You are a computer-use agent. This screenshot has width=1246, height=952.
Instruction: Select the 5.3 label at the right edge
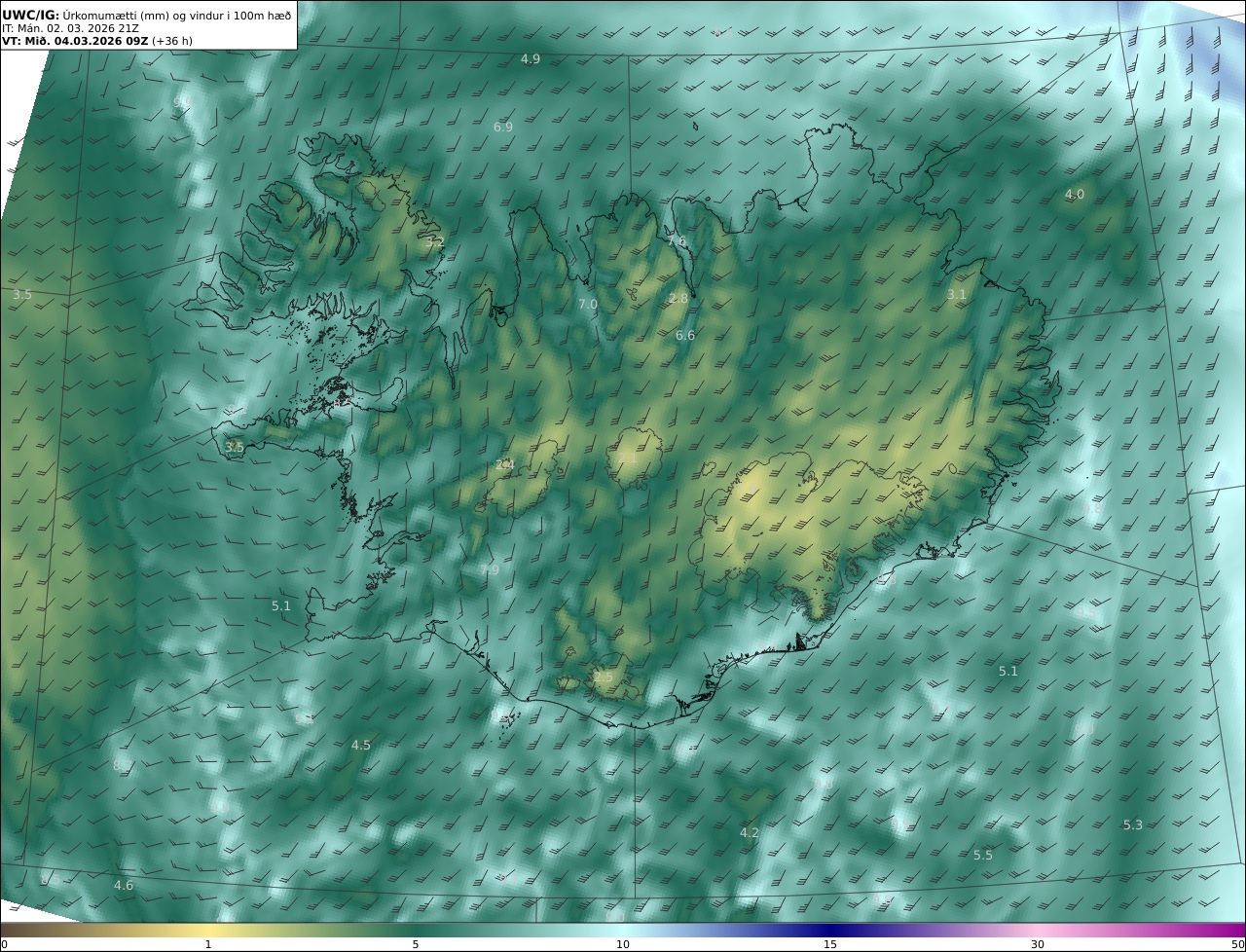tap(1133, 825)
